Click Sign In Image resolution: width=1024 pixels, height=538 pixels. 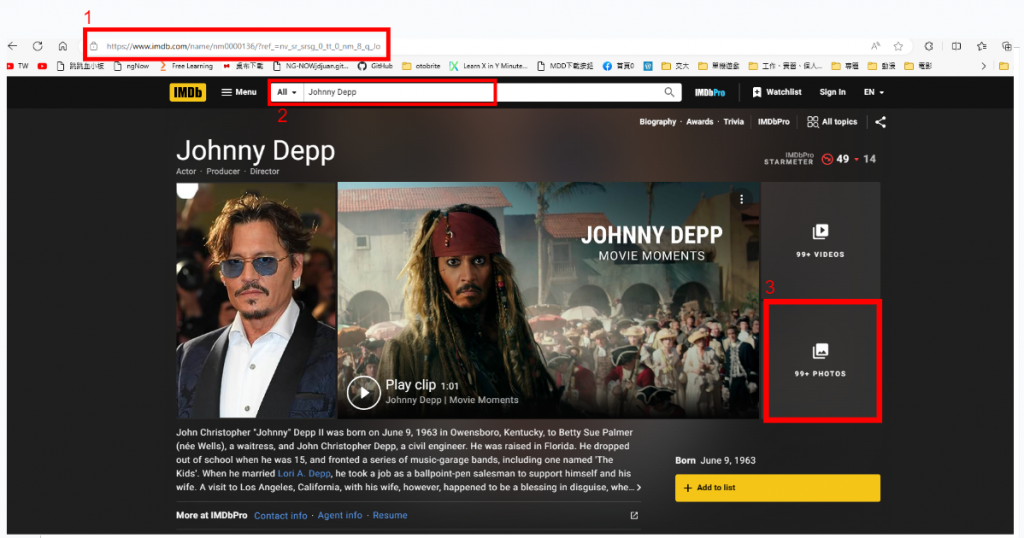[833, 93]
